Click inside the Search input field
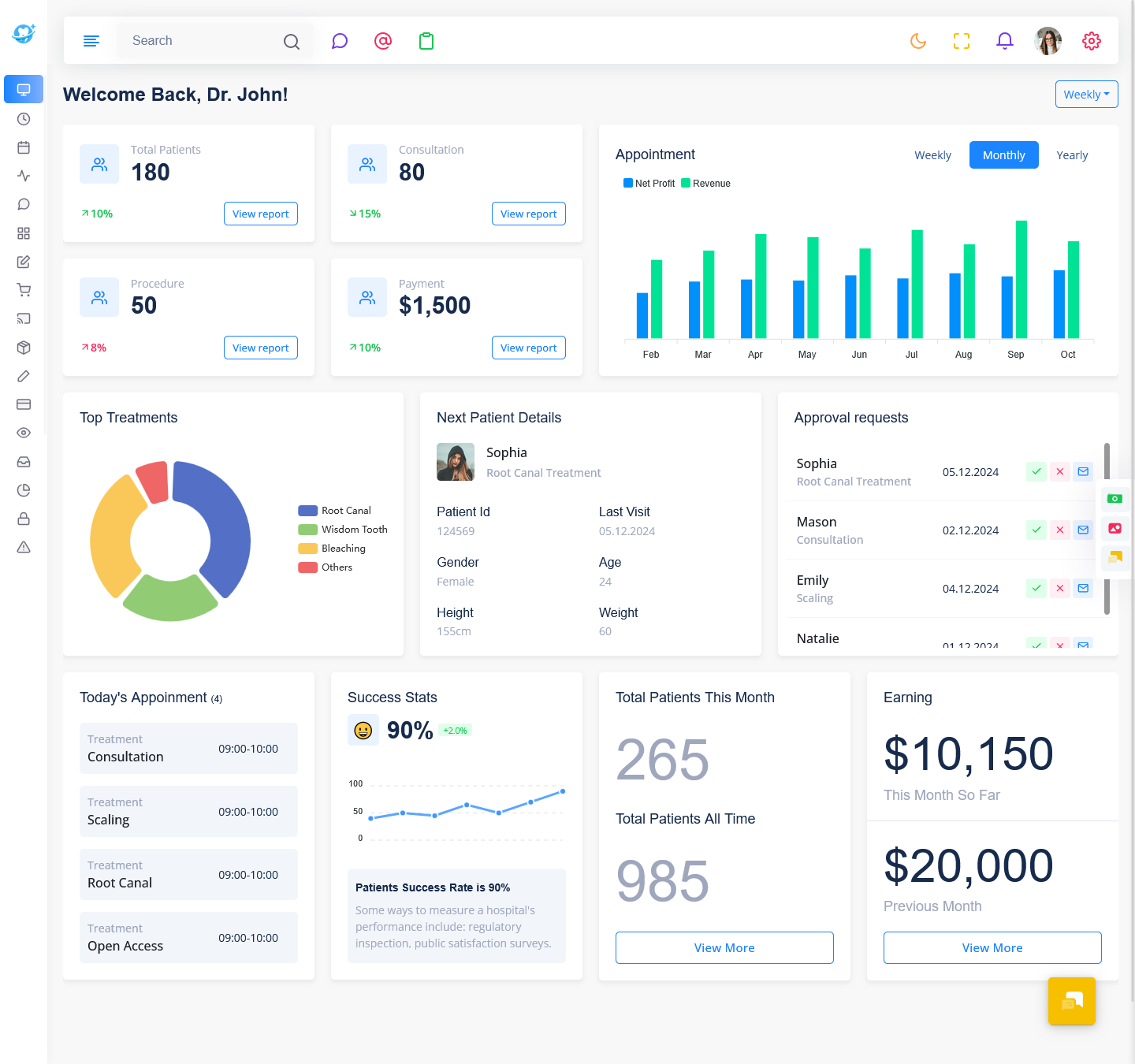1135x1064 pixels. (x=201, y=41)
